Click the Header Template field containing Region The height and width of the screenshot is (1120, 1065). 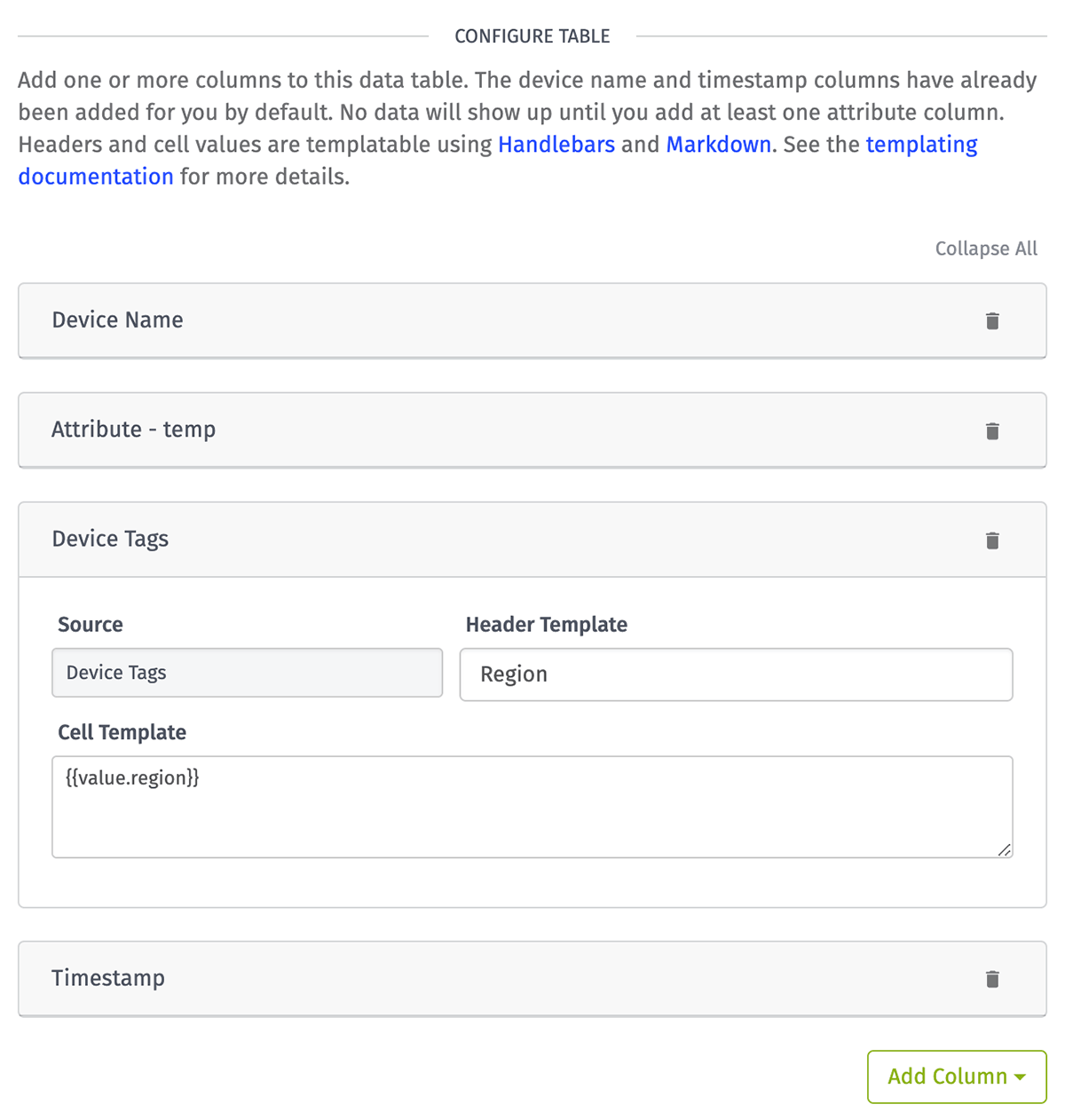point(736,674)
